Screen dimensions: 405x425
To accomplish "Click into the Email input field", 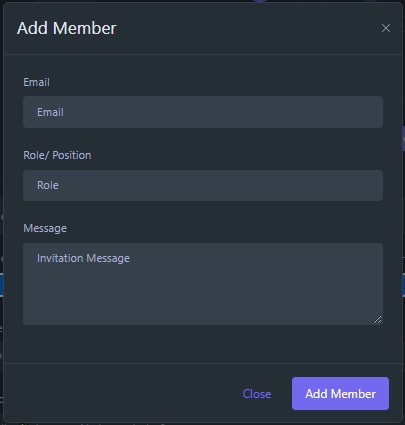I will (203, 112).
